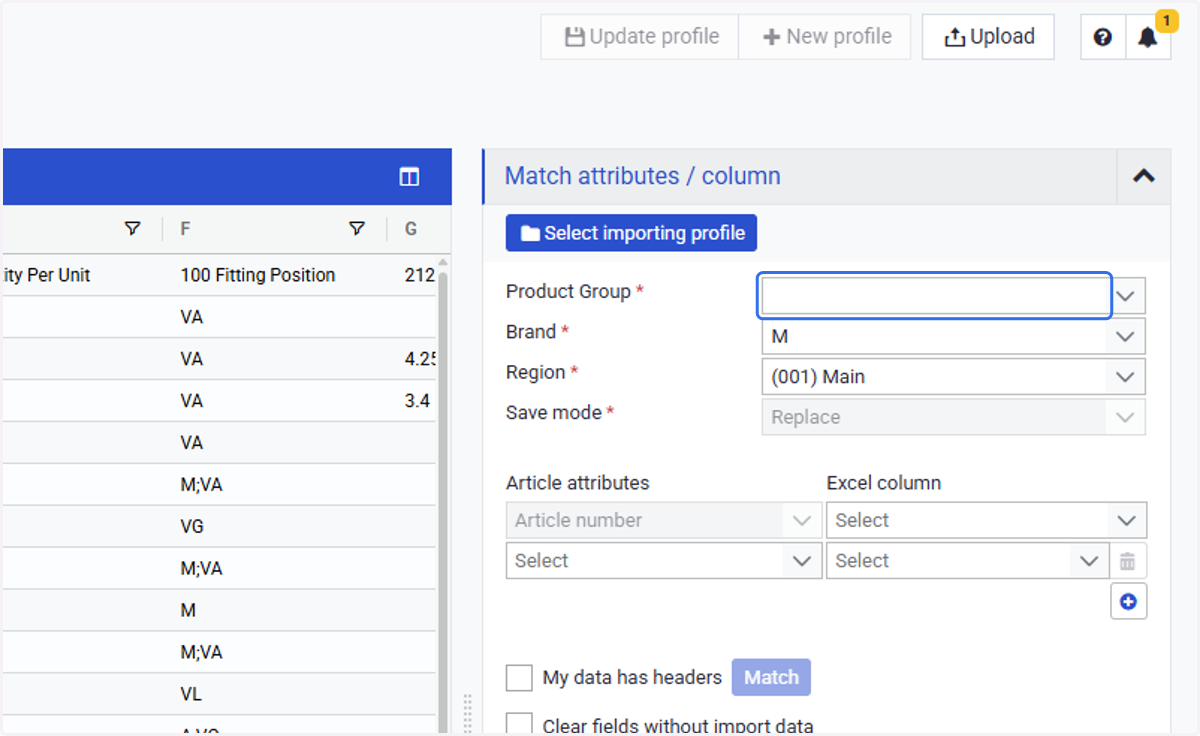
Task: Click the help question mark icon
Action: point(1103,37)
